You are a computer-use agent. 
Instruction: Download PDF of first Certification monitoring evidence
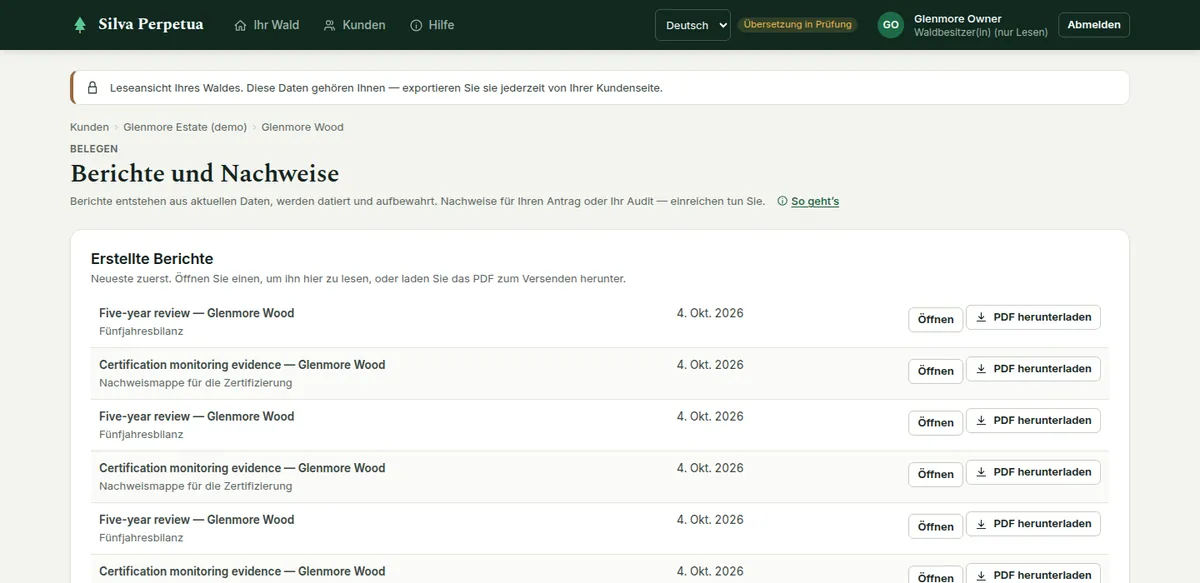pos(1033,369)
